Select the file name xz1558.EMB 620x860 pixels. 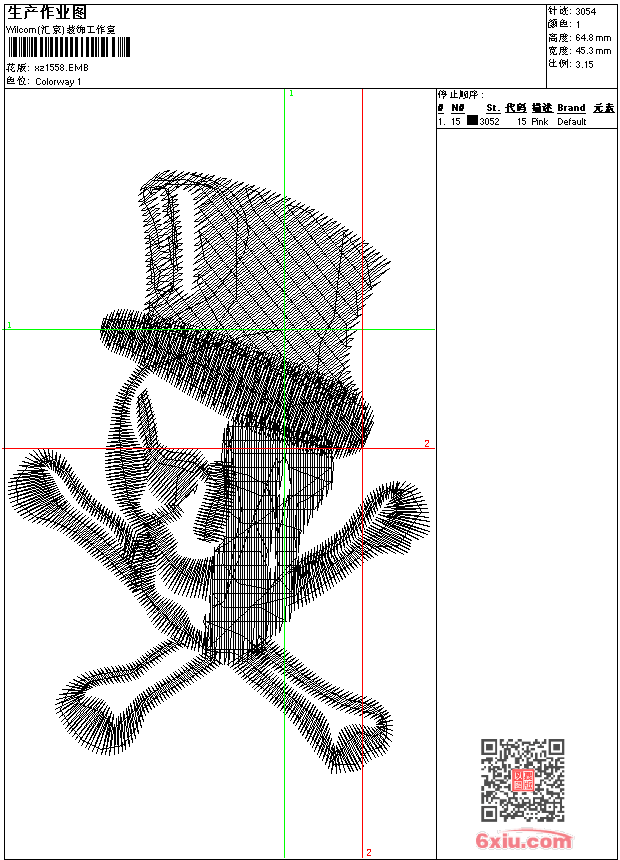[61, 68]
